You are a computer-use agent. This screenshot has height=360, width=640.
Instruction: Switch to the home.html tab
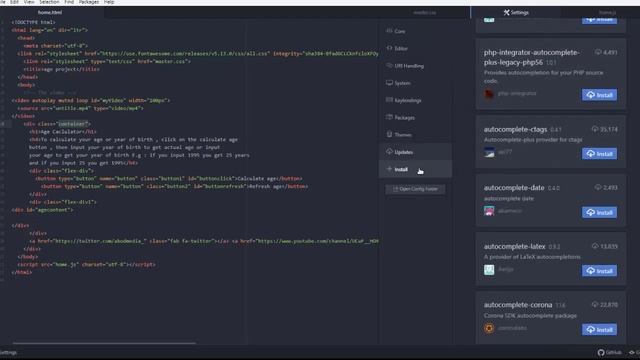[x=50, y=12]
